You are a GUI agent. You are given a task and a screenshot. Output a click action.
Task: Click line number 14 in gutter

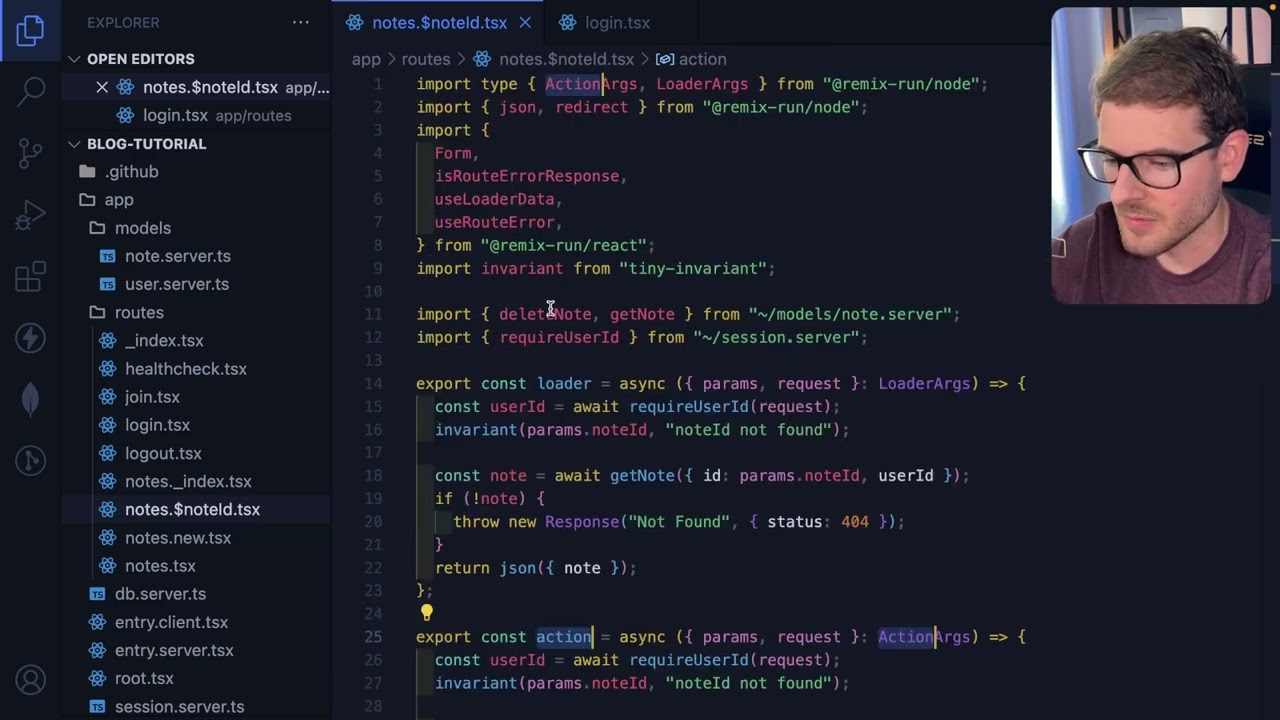(373, 383)
